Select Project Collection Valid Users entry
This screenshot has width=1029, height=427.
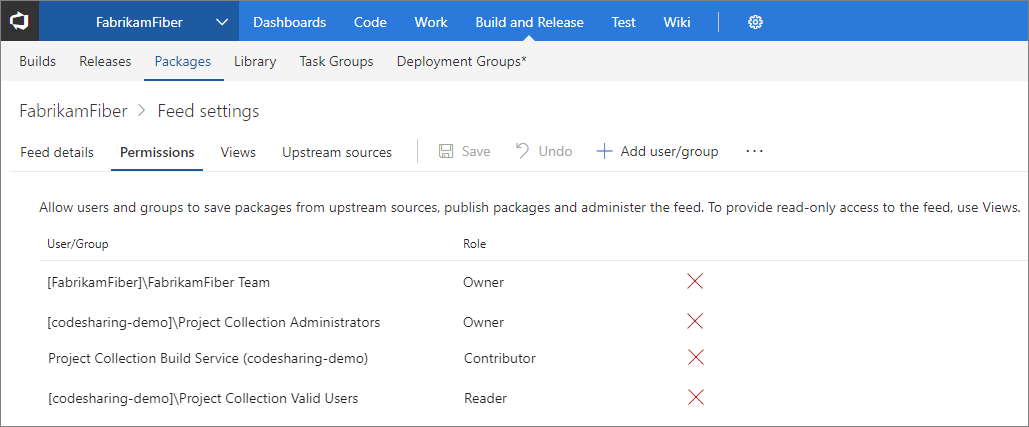pyautogui.click(x=203, y=398)
